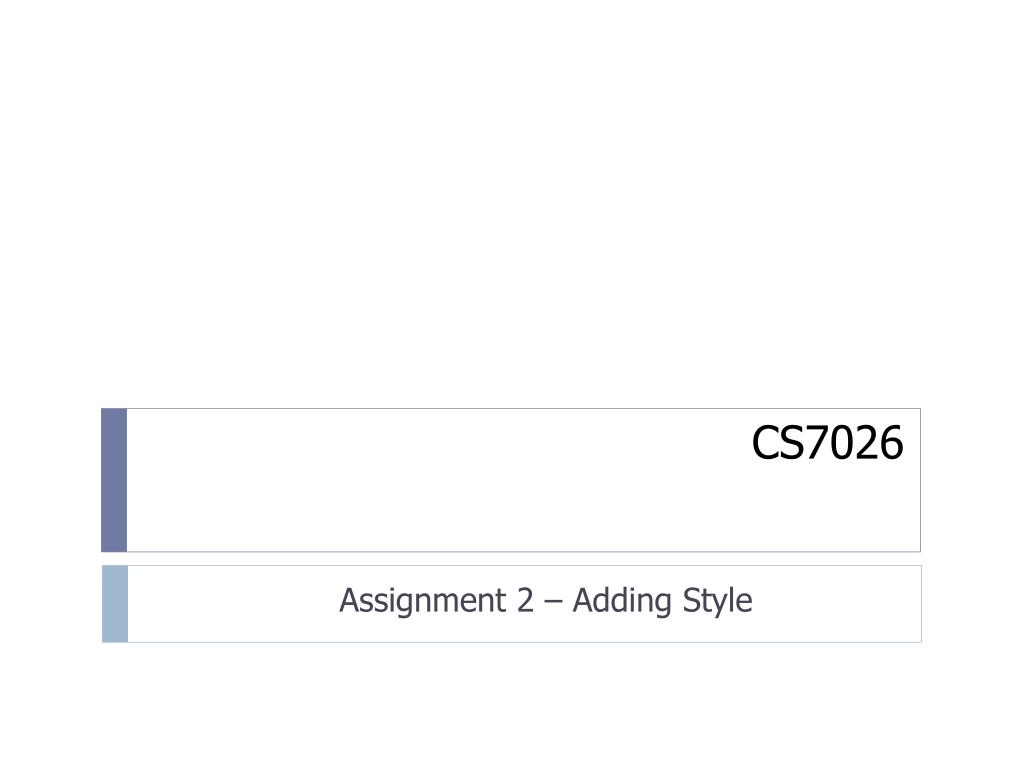Click the word "Adding" in subtitle
The image size is (1024, 768).
click(616, 601)
